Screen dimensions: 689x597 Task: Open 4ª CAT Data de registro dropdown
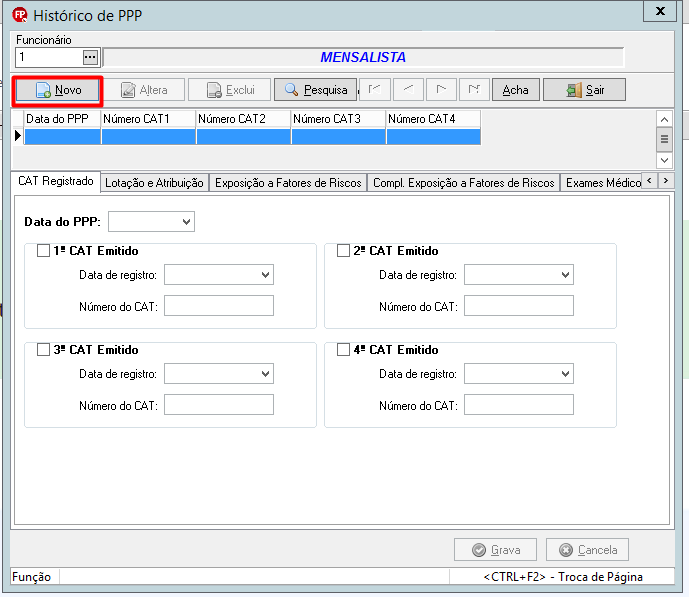[566, 374]
